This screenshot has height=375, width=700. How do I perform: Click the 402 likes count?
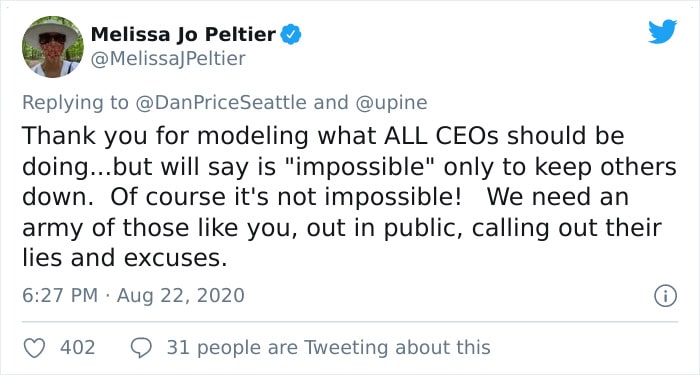78,348
